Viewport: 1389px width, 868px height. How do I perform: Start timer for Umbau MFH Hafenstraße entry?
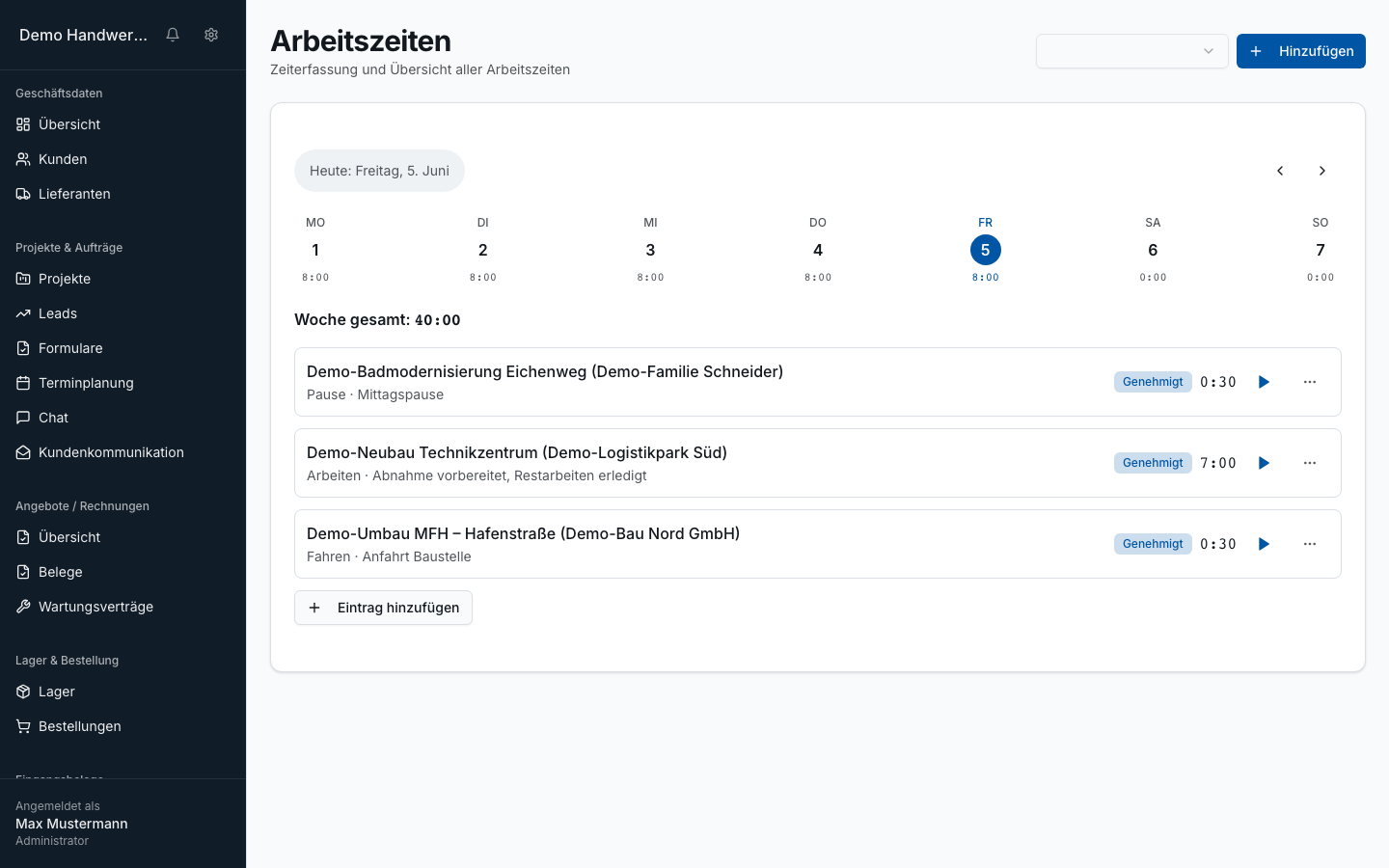1264,544
